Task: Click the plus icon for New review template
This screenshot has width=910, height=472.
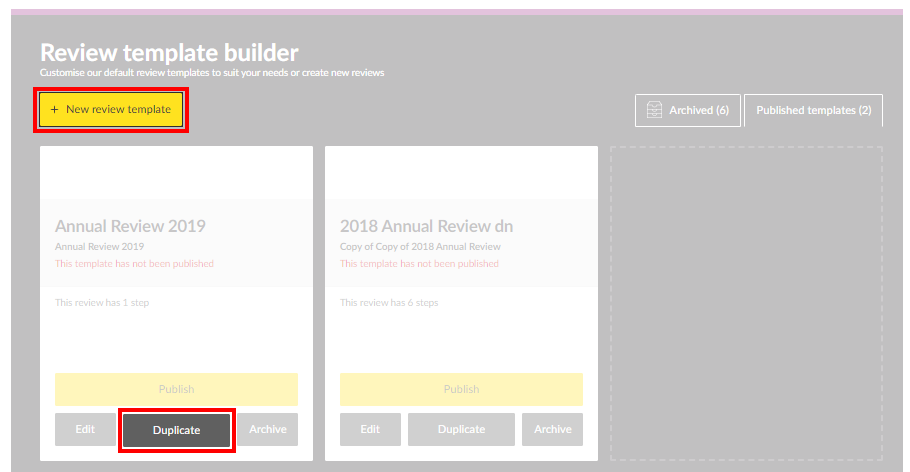Action: point(54,109)
